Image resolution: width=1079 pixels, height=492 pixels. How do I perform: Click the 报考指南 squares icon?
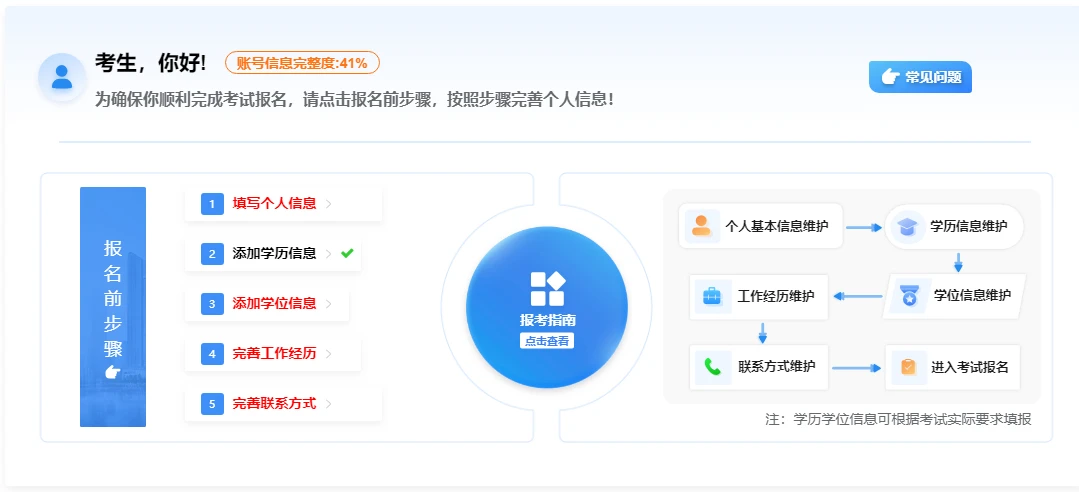pos(547,288)
